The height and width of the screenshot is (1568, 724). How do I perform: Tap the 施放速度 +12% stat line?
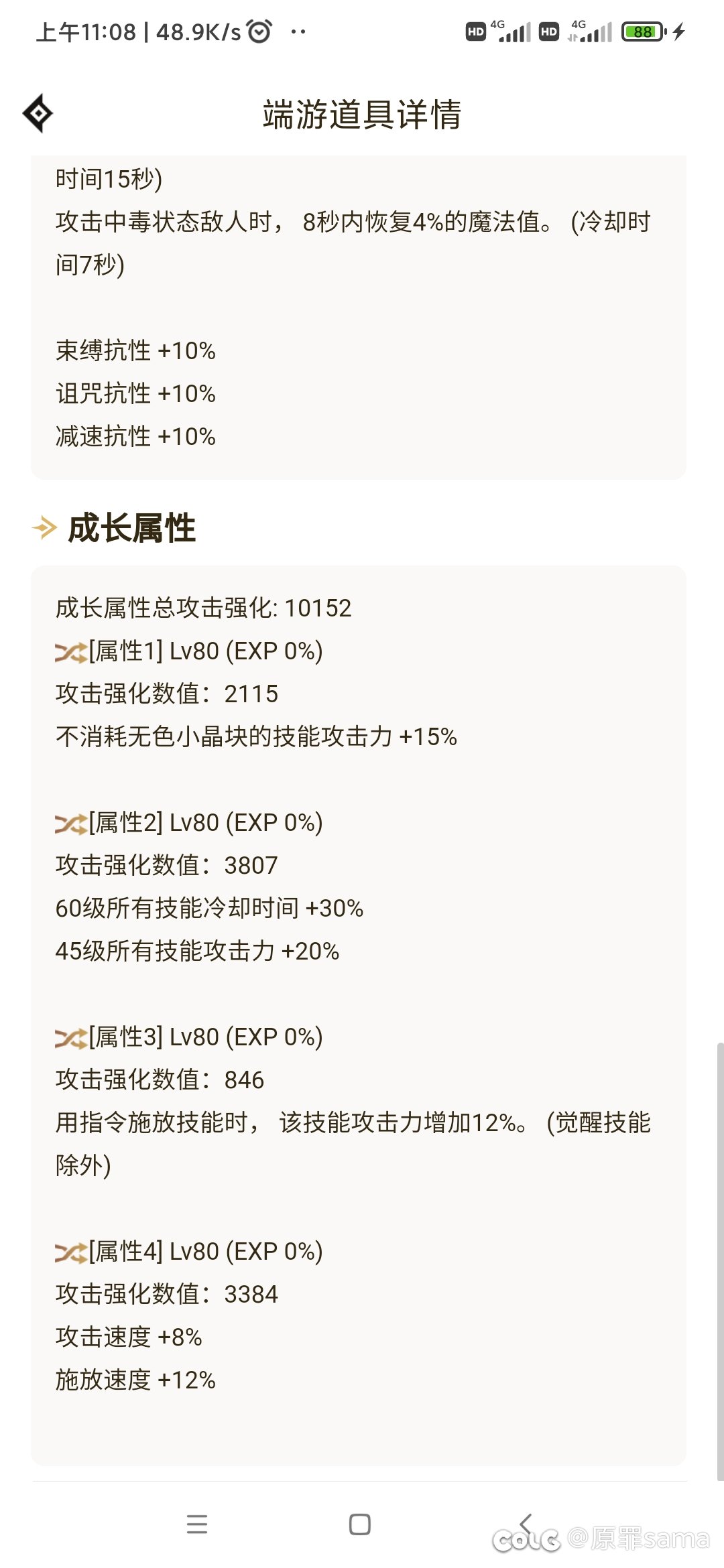click(135, 1380)
